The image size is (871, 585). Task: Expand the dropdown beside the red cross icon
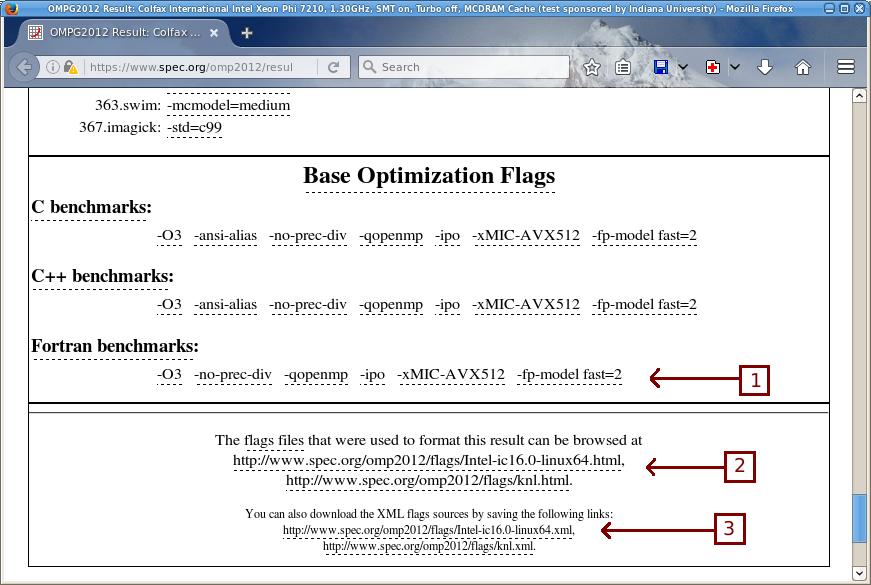pos(735,66)
